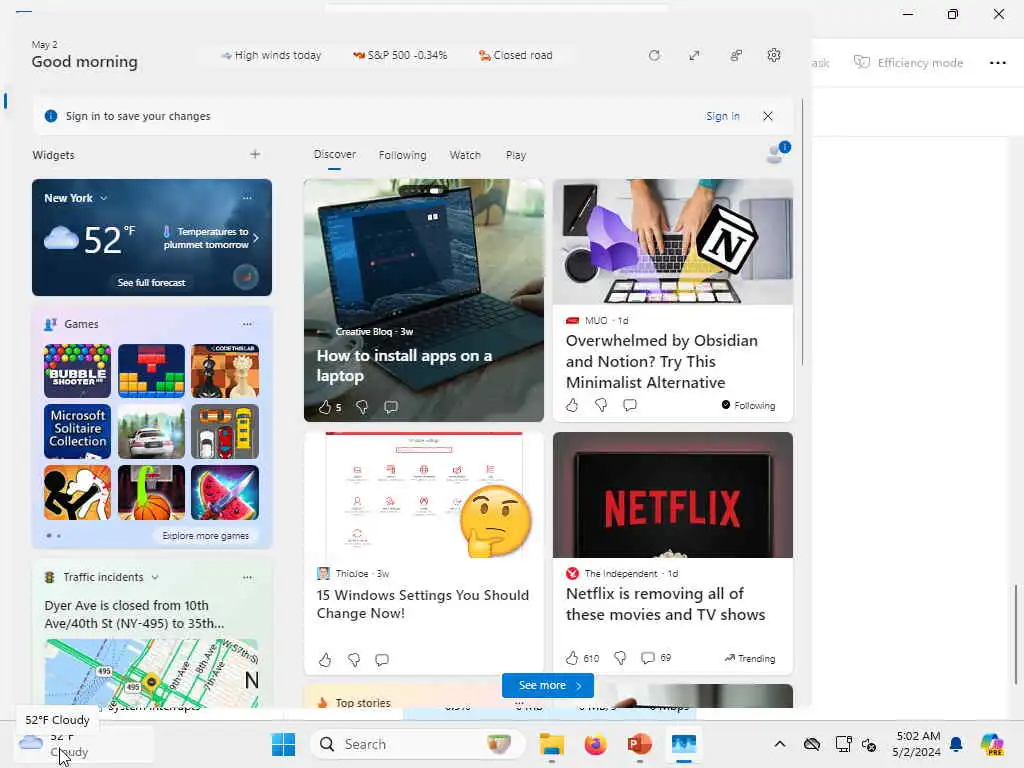Click Explore more games button

206,536
